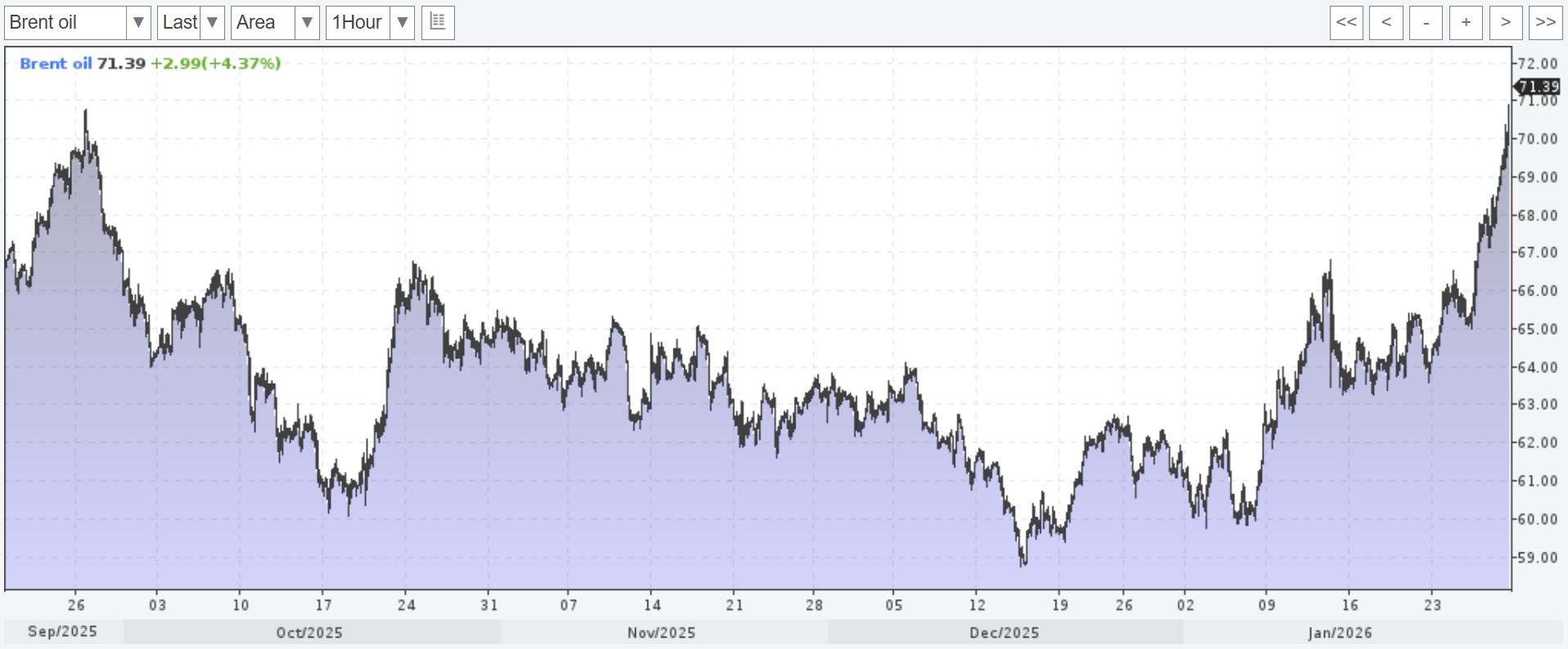Open the Last price type dropdown
This screenshot has height=649, width=1568.
[x=211, y=22]
